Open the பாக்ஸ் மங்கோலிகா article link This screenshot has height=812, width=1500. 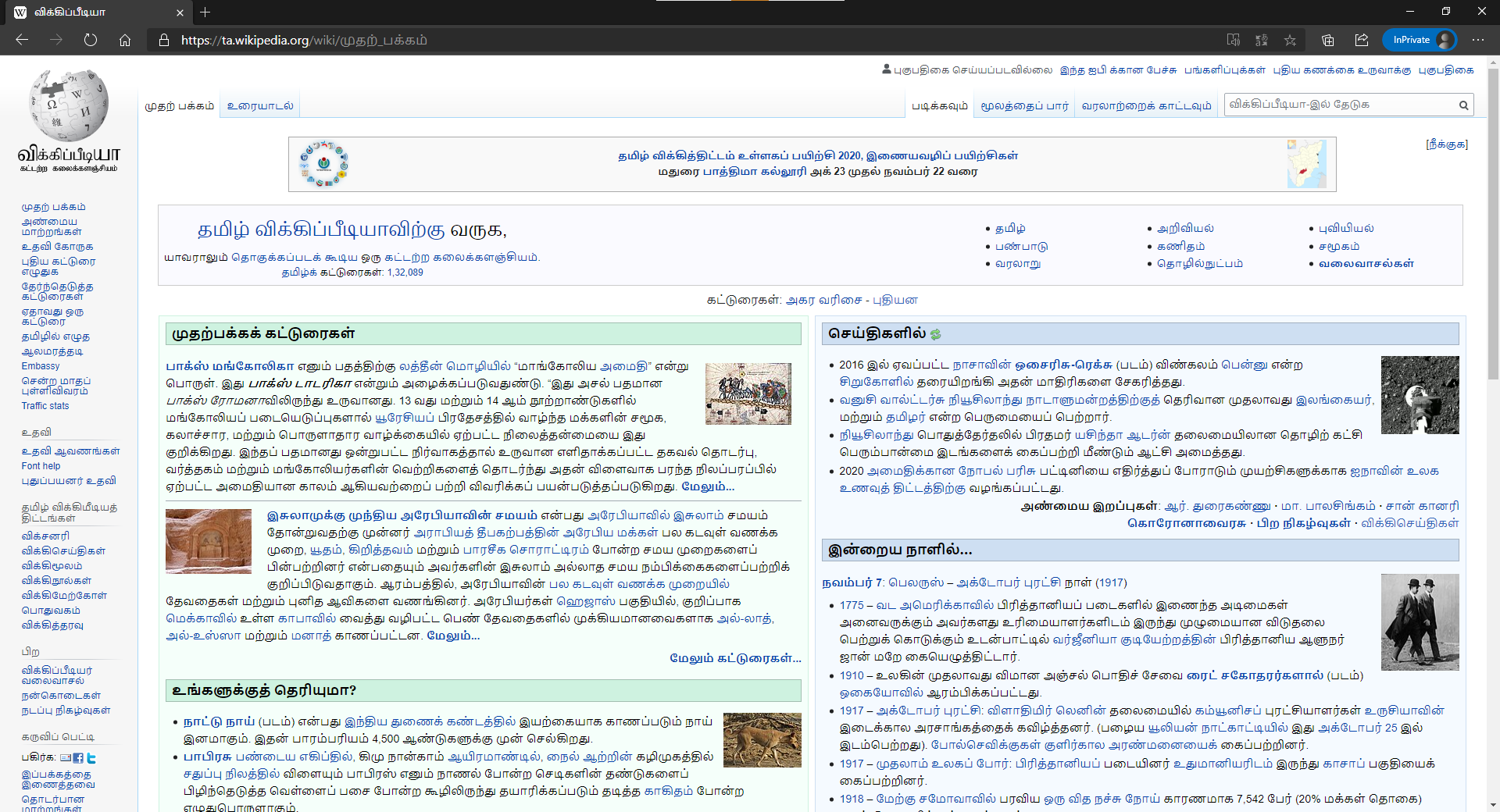tap(230, 366)
